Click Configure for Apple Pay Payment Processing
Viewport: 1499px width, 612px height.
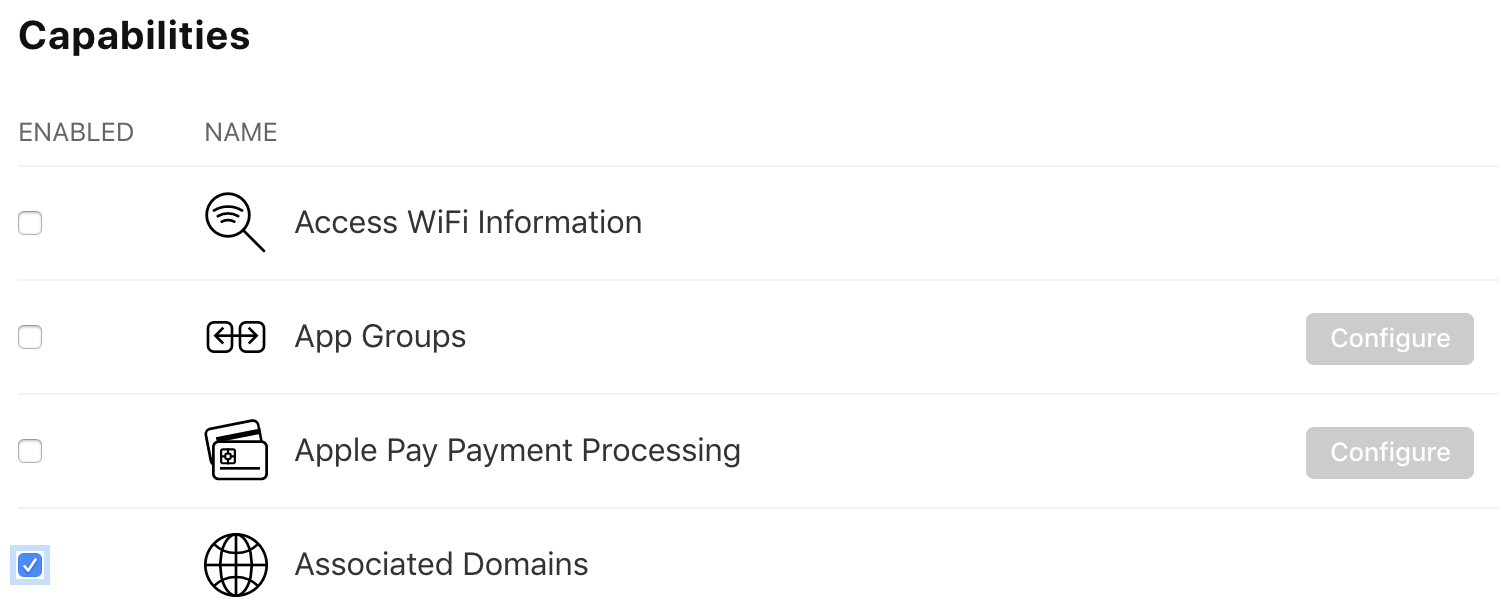point(1389,452)
